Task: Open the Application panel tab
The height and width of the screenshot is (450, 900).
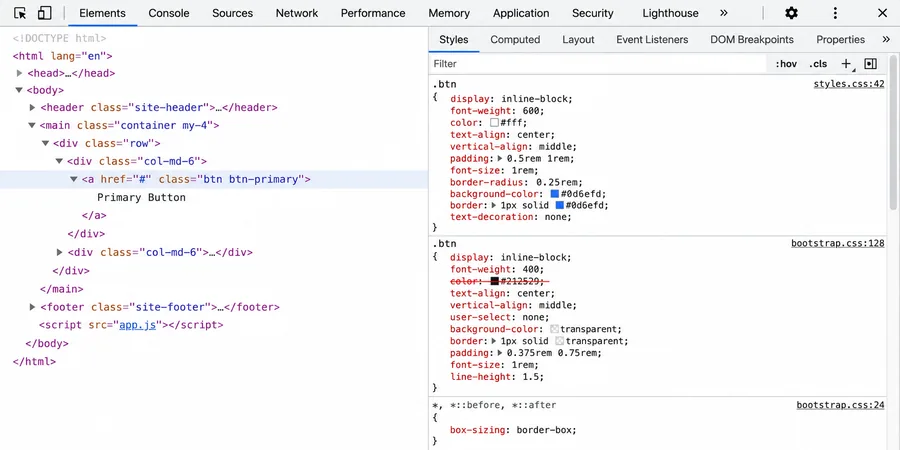Action: [521, 13]
